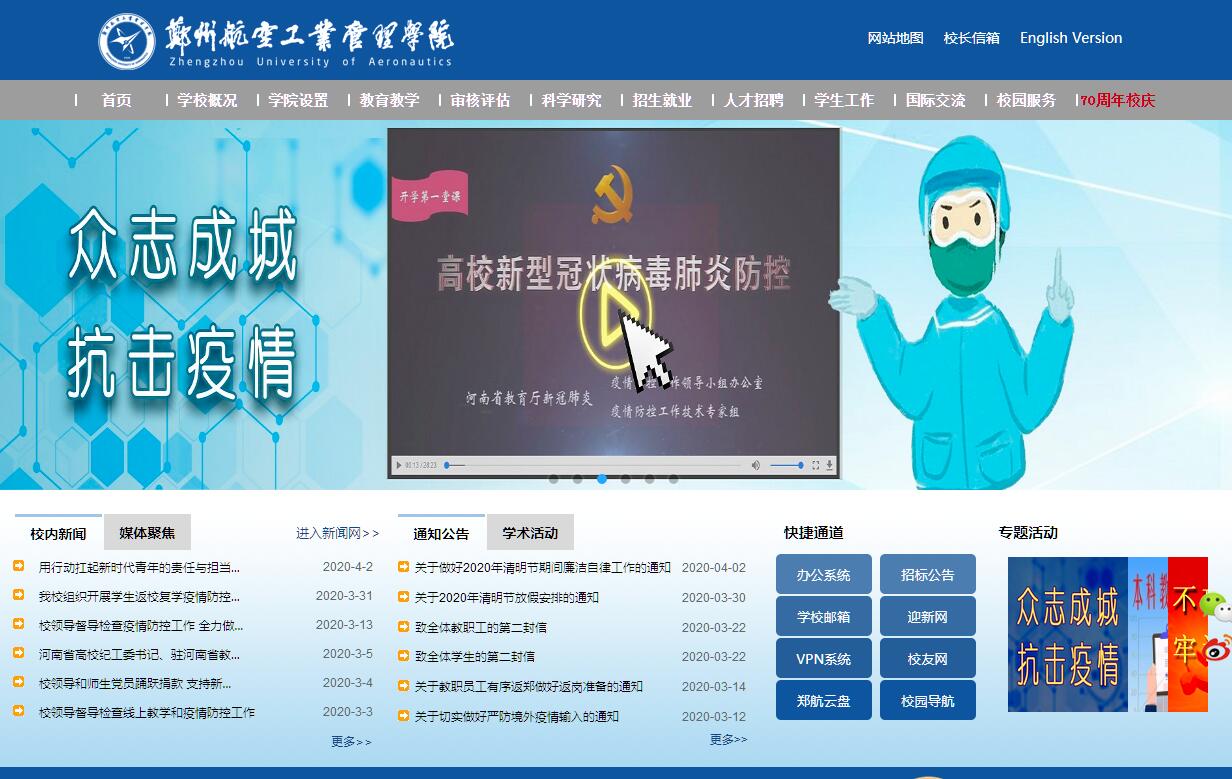
Task: Open the 众志成城 抗击疫情 special topic thumbnail
Action: (1067, 634)
